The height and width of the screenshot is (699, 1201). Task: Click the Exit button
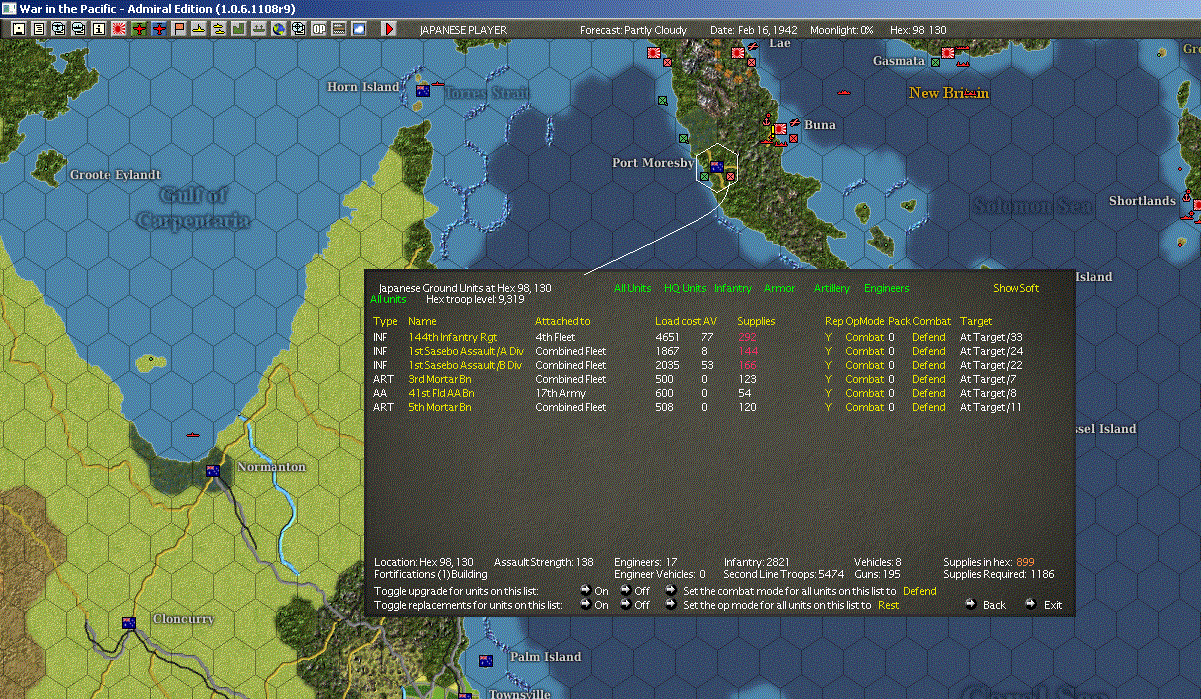[1044, 605]
